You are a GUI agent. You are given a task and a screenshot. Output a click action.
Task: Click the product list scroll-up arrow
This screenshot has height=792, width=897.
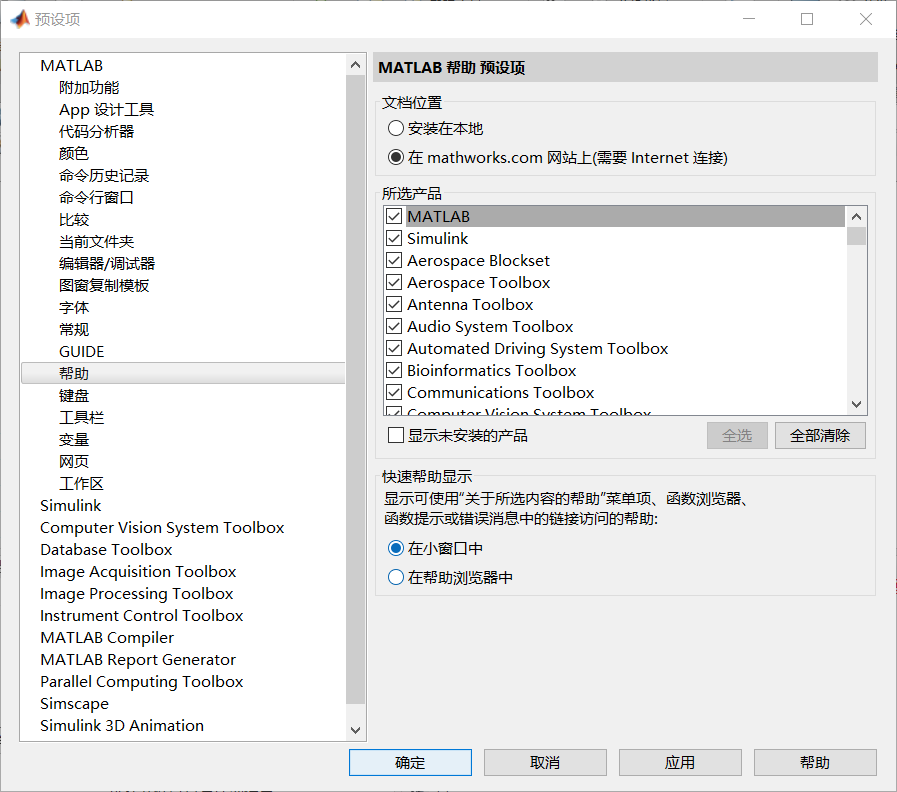point(856,216)
